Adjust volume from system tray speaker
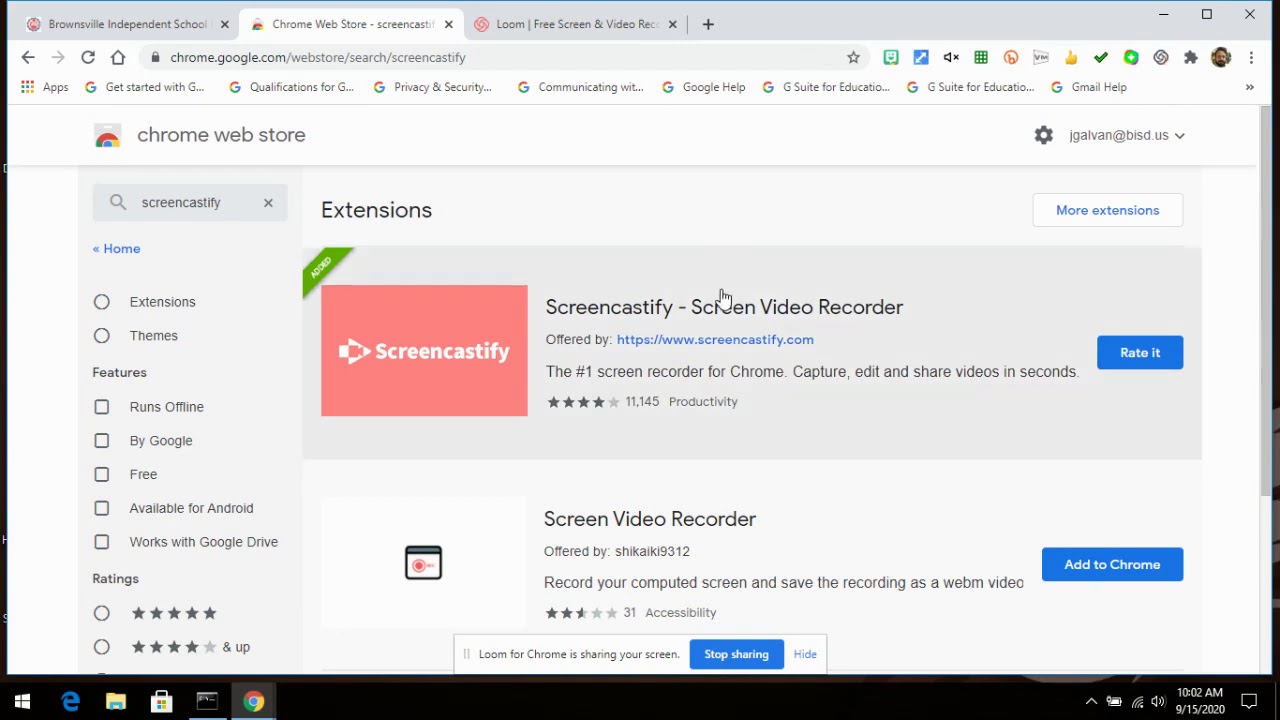 pyautogui.click(x=1158, y=702)
